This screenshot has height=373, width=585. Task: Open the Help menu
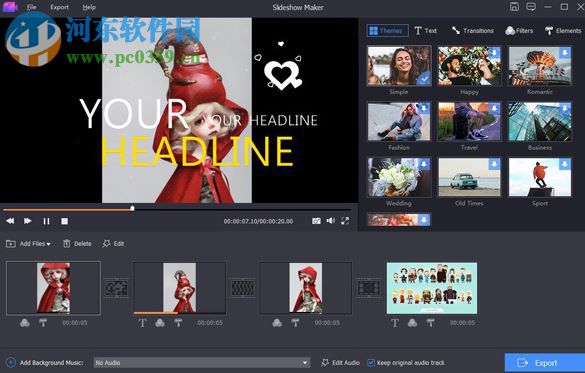pos(89,7)
